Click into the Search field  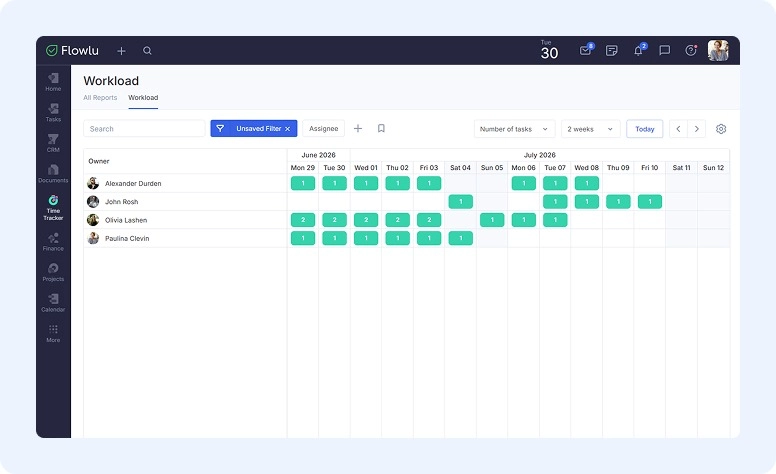coord(144,129)
